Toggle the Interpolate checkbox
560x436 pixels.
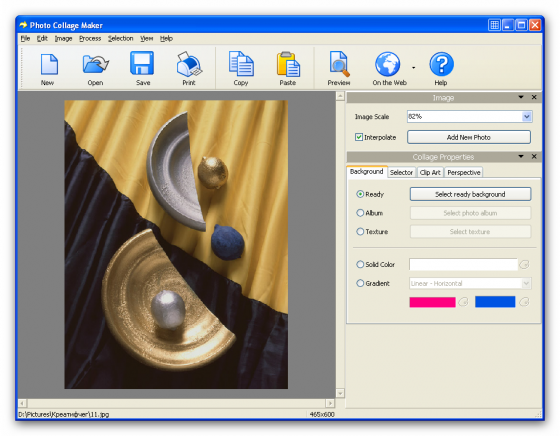(359, 137)
